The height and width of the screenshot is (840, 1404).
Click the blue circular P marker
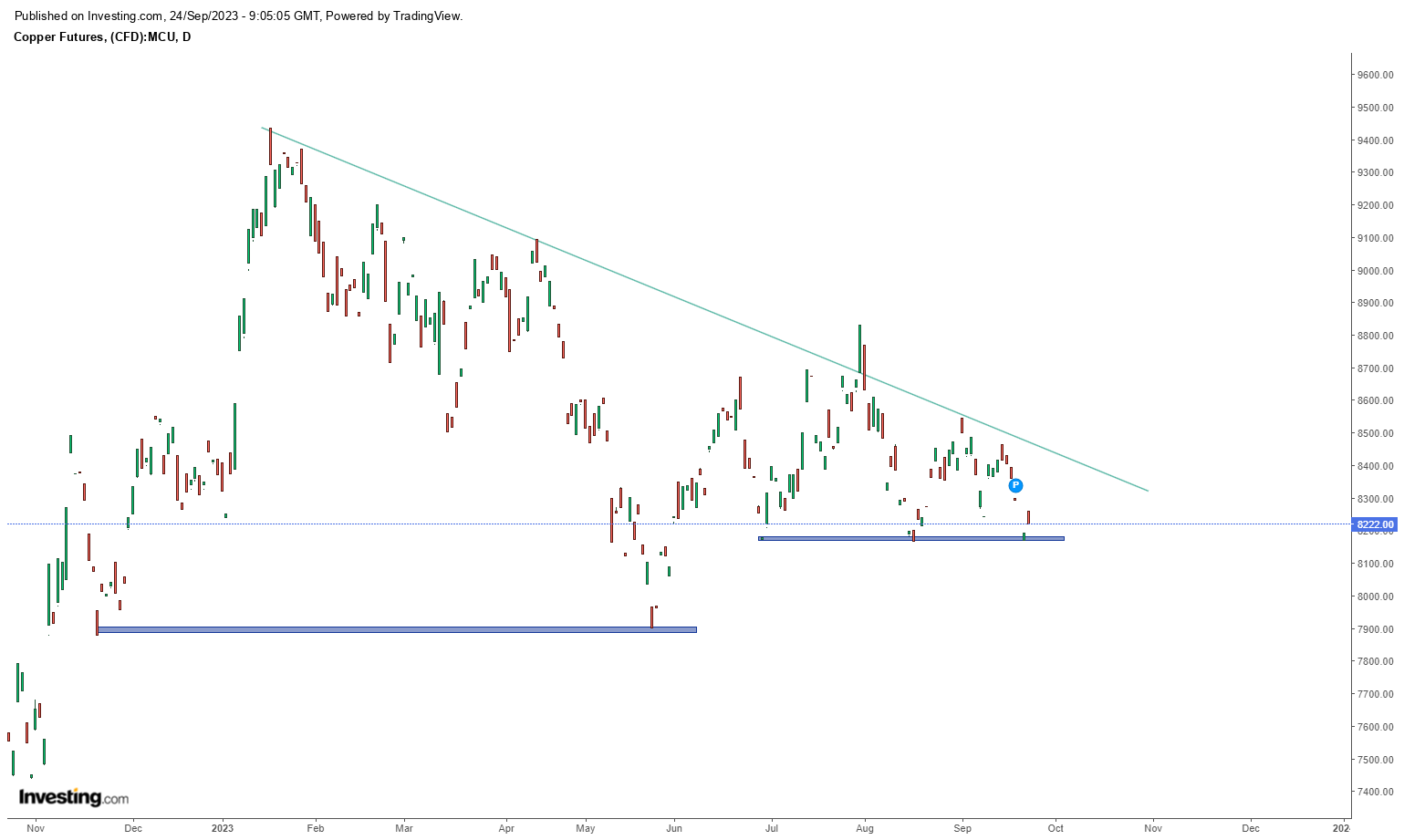click(x=1015, y=485)
